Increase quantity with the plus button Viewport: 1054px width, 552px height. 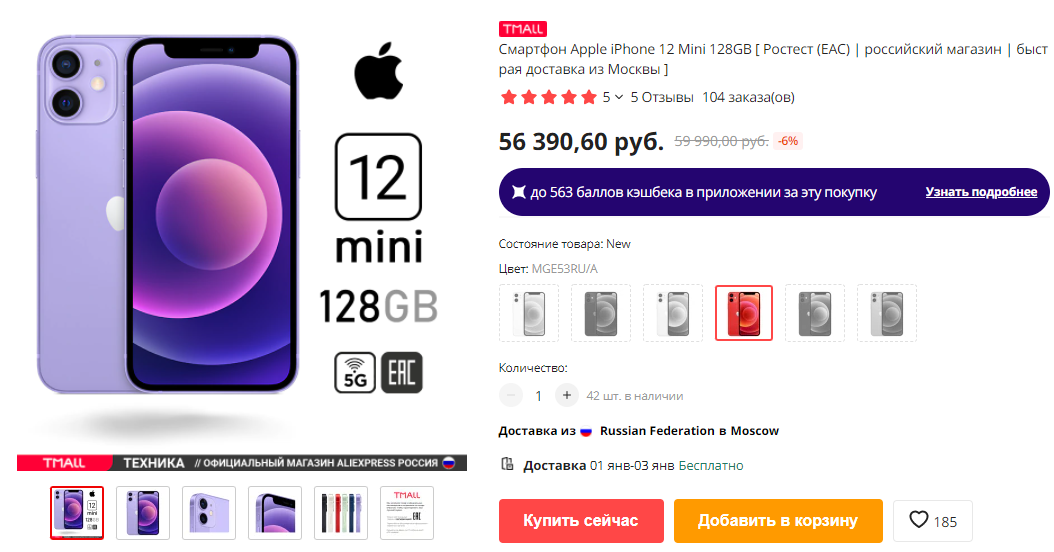click(x=567, y=395)
